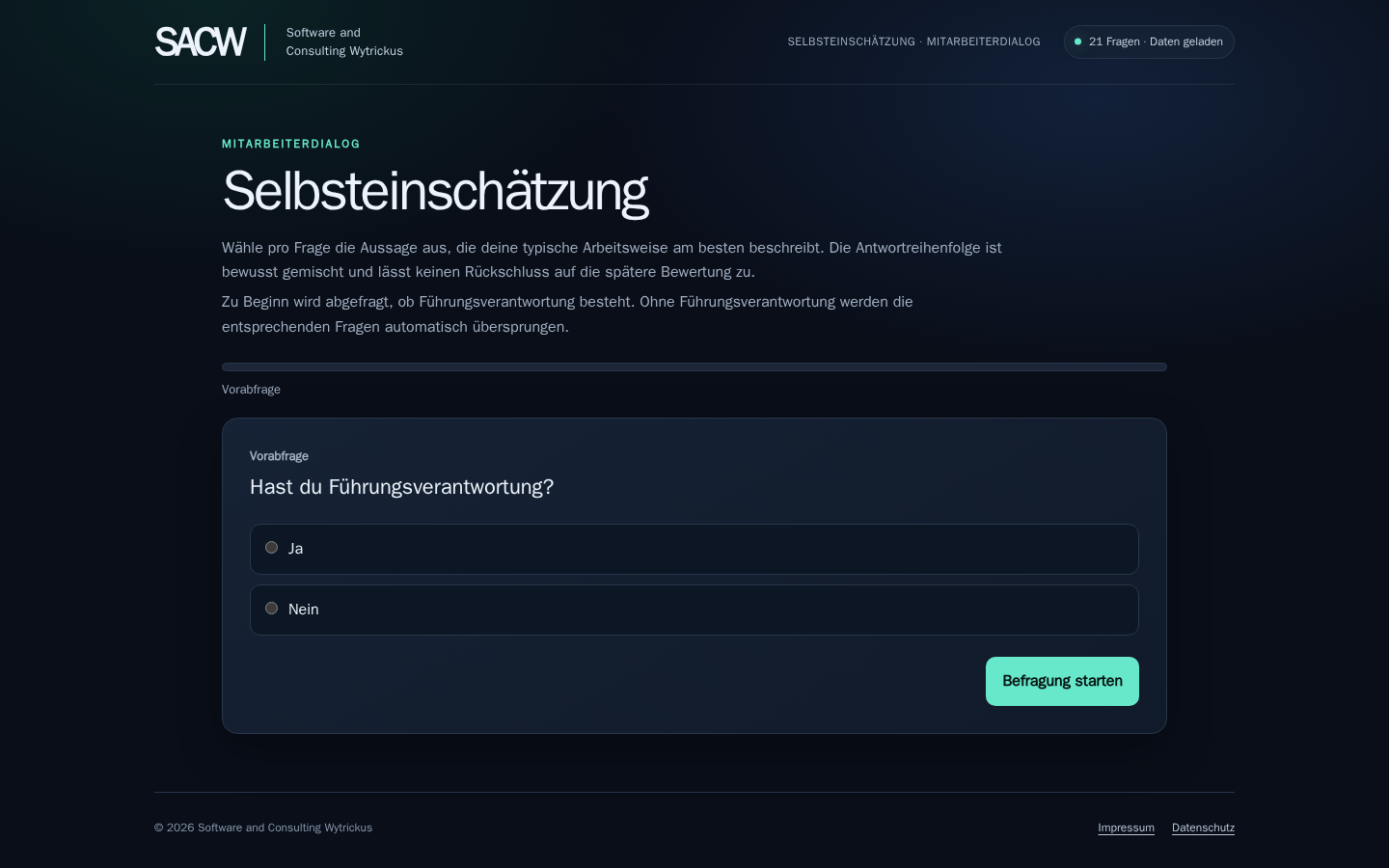
Task: Click the © 2026 copyright footer text
Action: click(x=263, y=827)
